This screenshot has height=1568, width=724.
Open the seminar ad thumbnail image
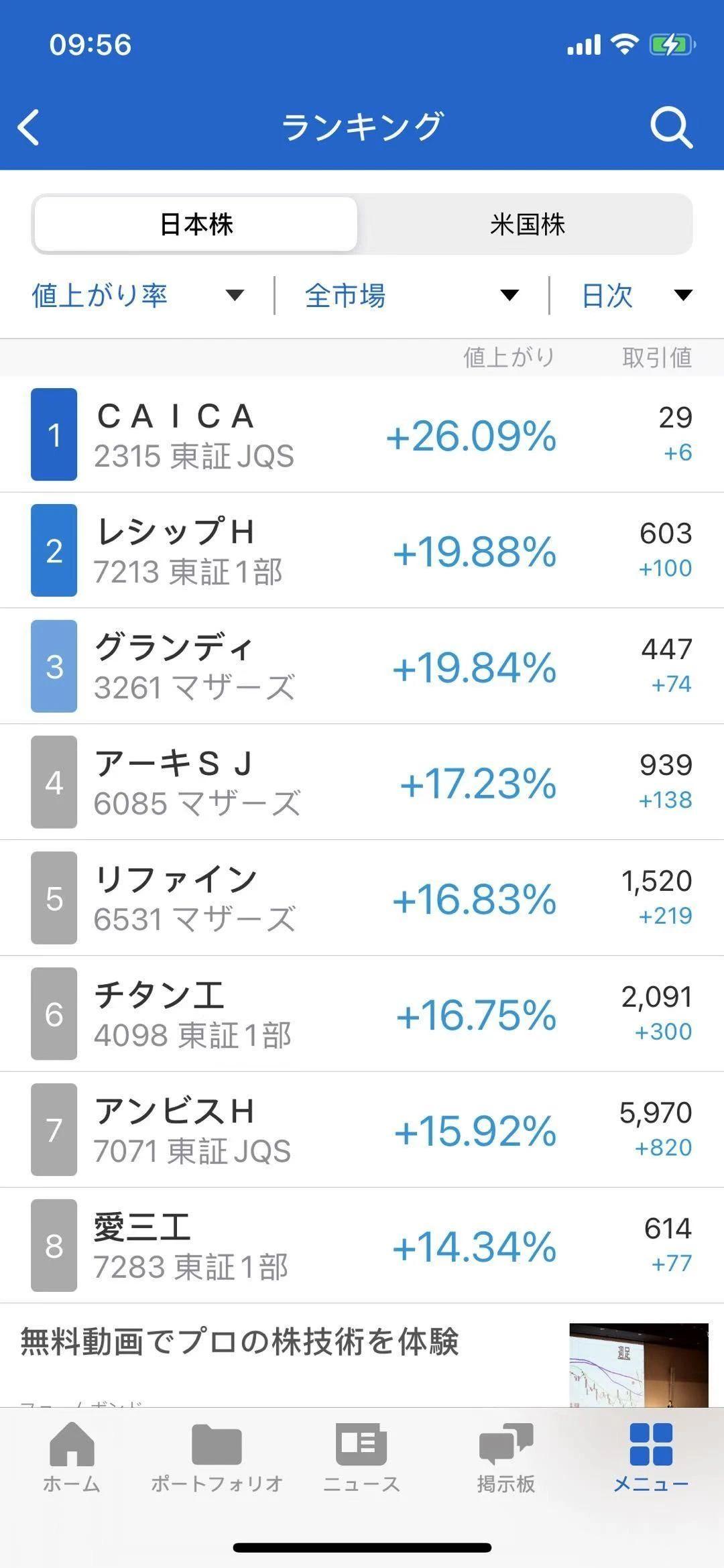(x=638, y=1364)
